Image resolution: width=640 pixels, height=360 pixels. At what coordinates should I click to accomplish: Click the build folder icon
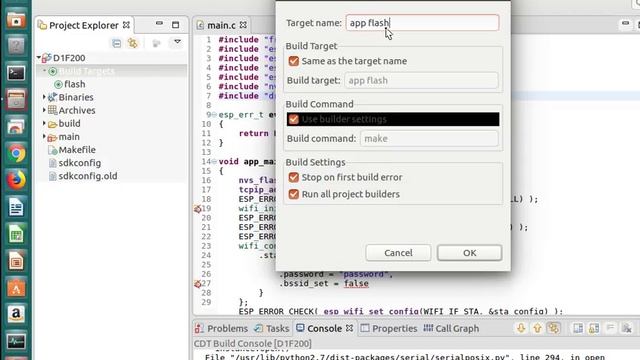pos(52,124)
